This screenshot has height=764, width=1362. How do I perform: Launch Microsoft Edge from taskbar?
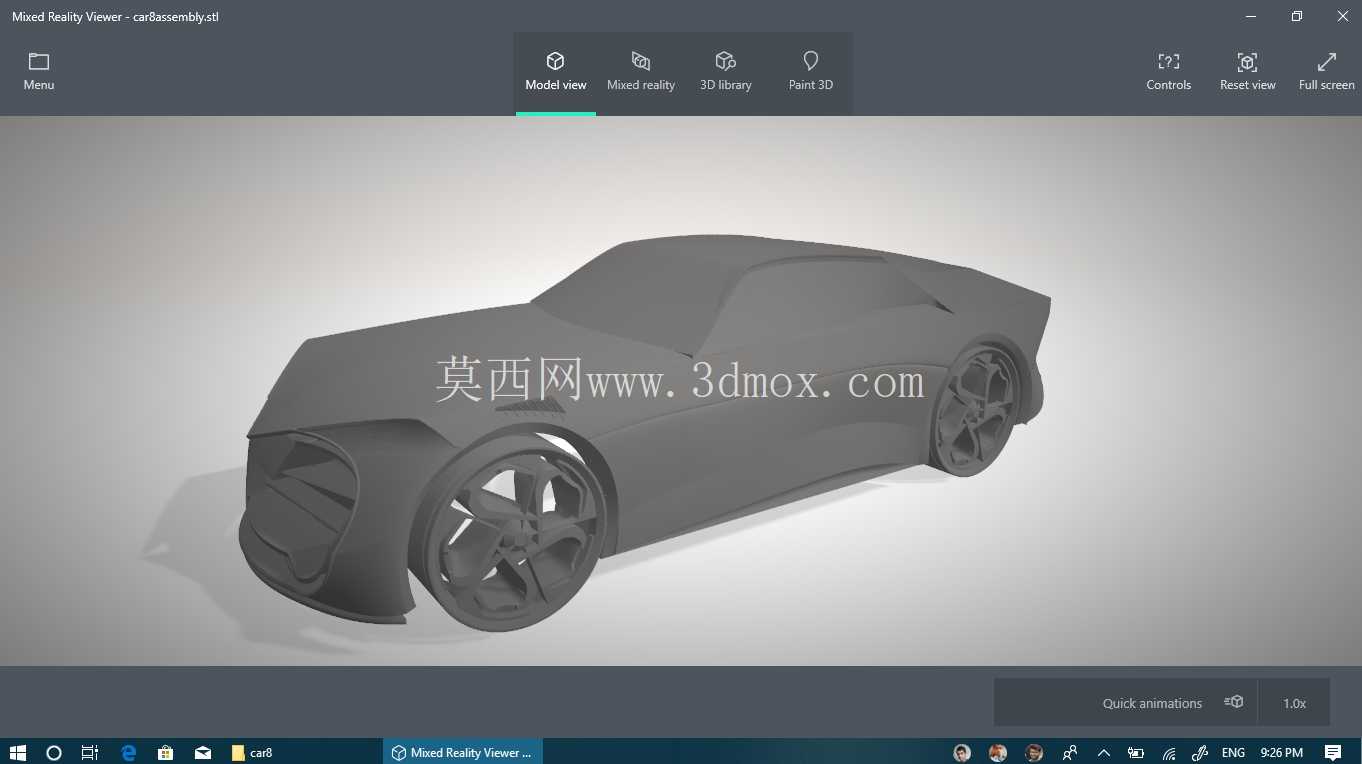coord(128,752)
